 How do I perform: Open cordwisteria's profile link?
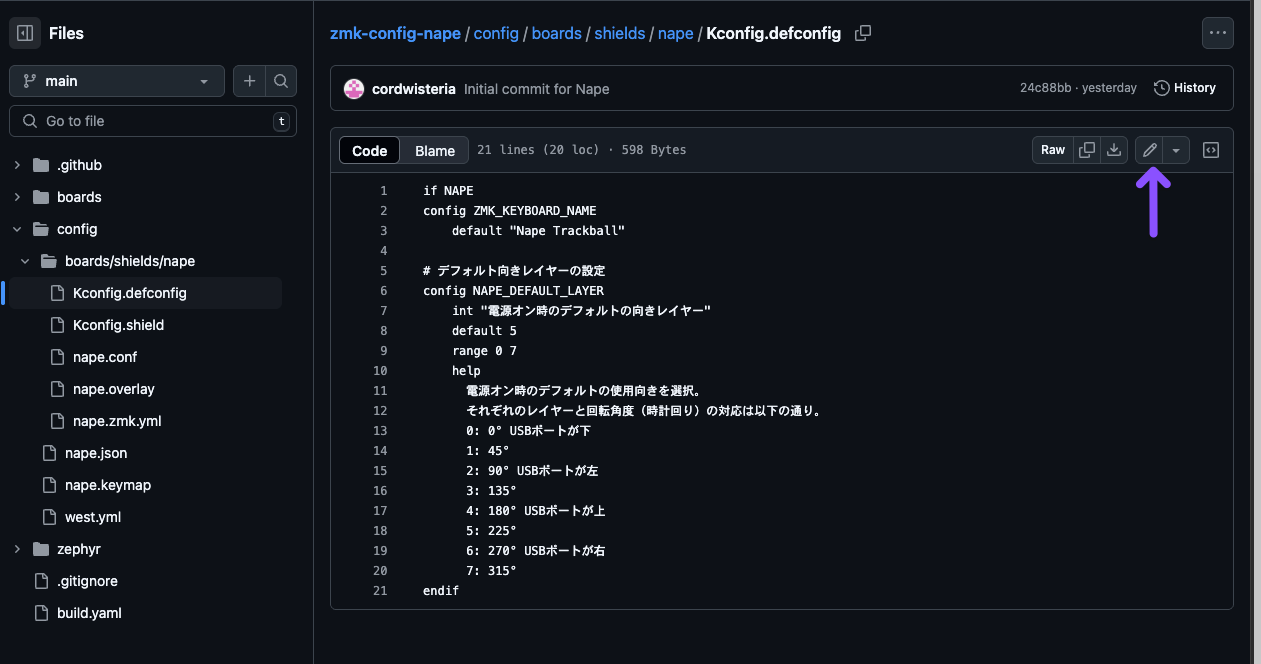pyautogui.click(x=414, y=89)
